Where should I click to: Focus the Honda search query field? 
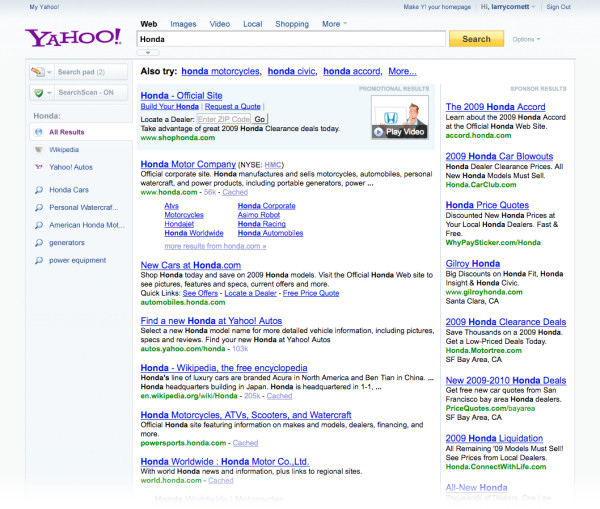coord(291,39)
